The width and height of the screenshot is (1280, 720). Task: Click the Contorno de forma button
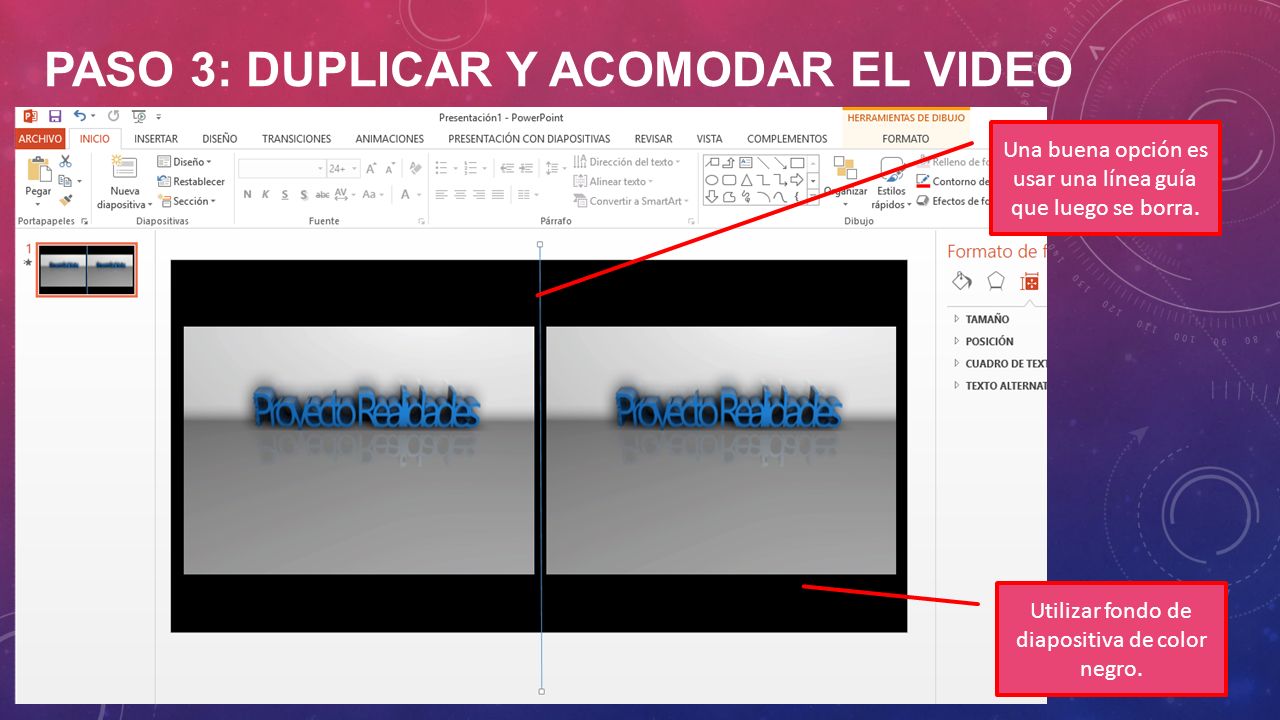[953, 181]
